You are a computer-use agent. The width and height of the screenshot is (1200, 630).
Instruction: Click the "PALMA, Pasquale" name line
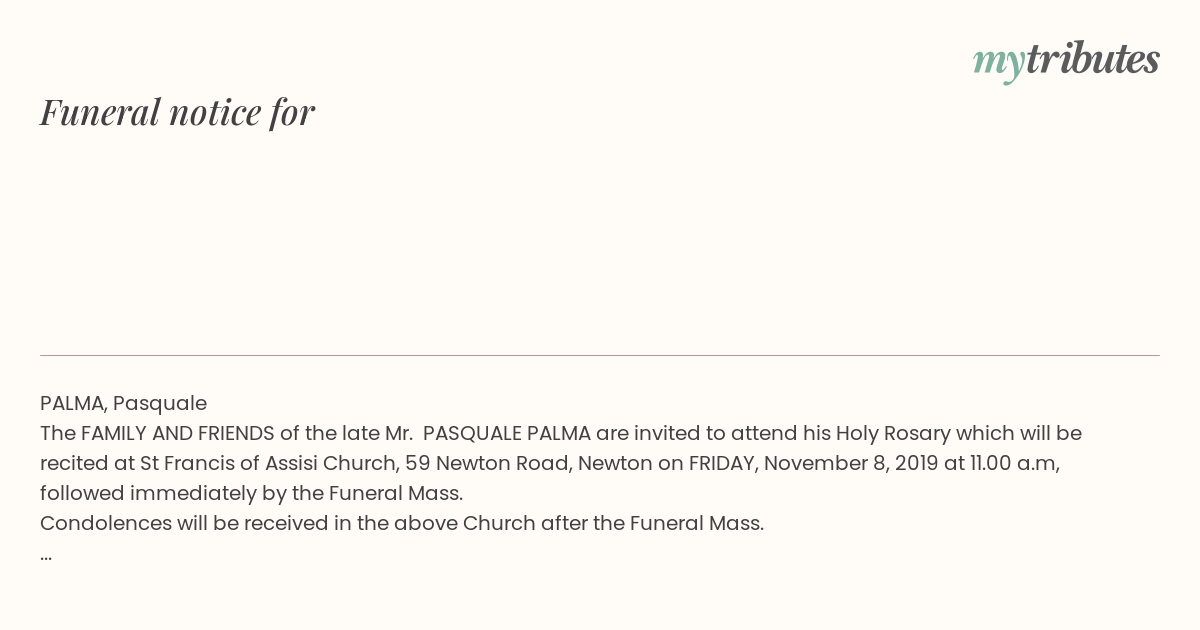[123, 403]
